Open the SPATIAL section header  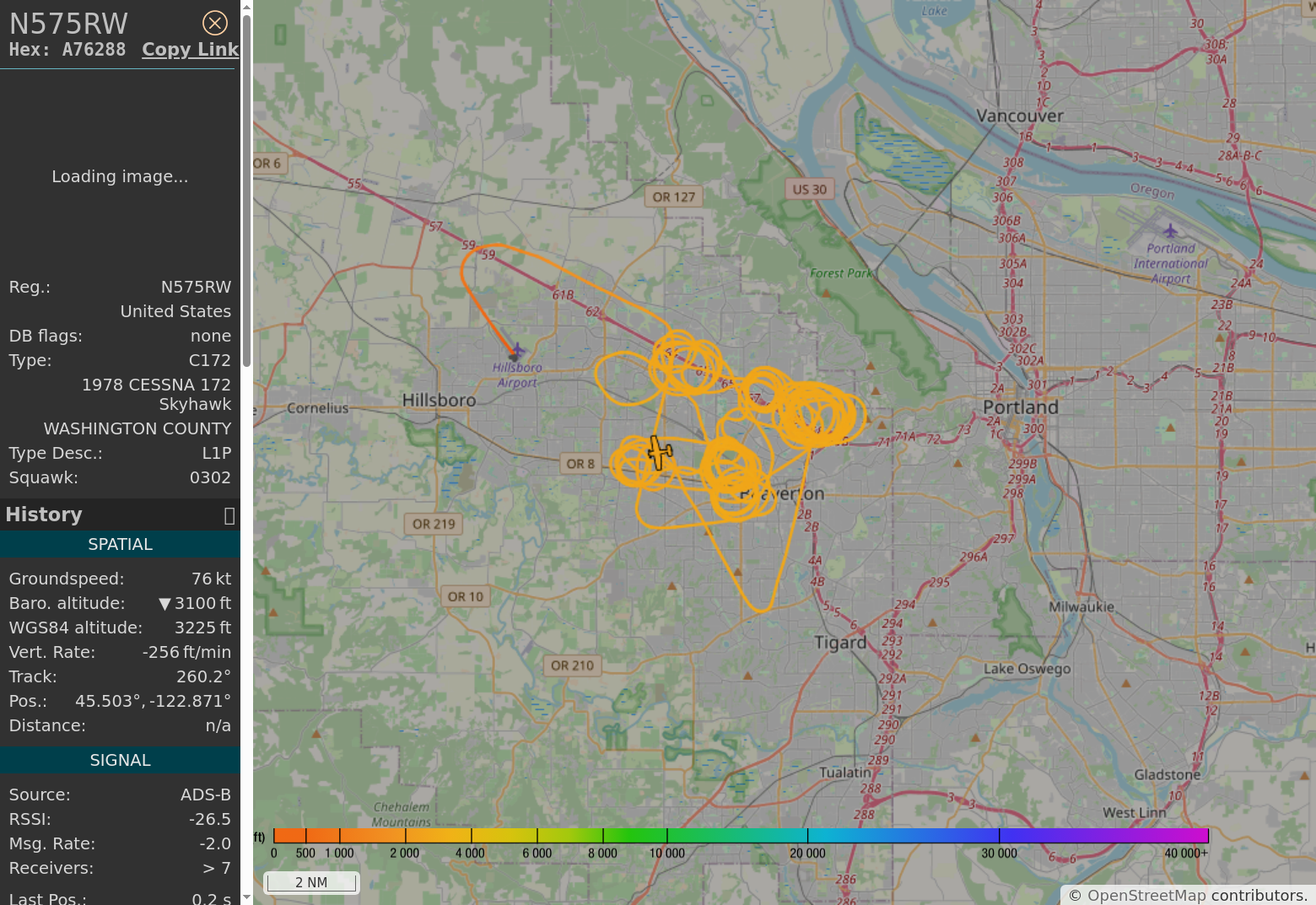(x=120, y=545)
